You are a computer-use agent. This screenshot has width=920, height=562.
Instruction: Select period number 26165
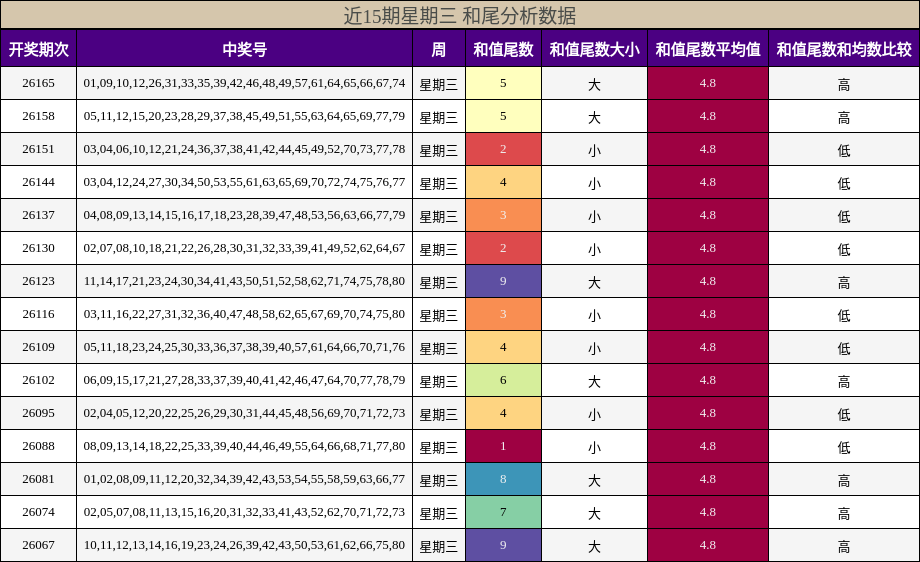(x=39, y=83)
